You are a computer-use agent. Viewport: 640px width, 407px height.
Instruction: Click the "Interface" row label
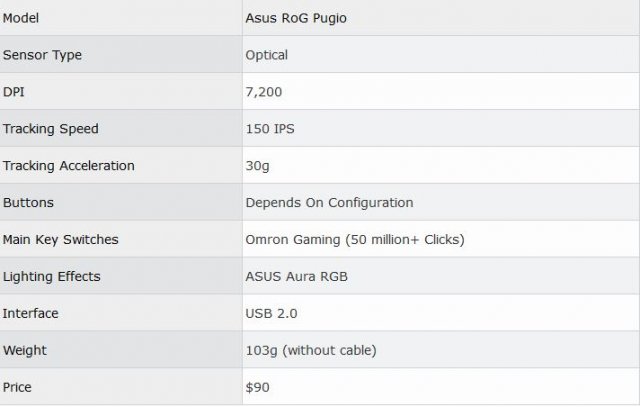point(31,314)
